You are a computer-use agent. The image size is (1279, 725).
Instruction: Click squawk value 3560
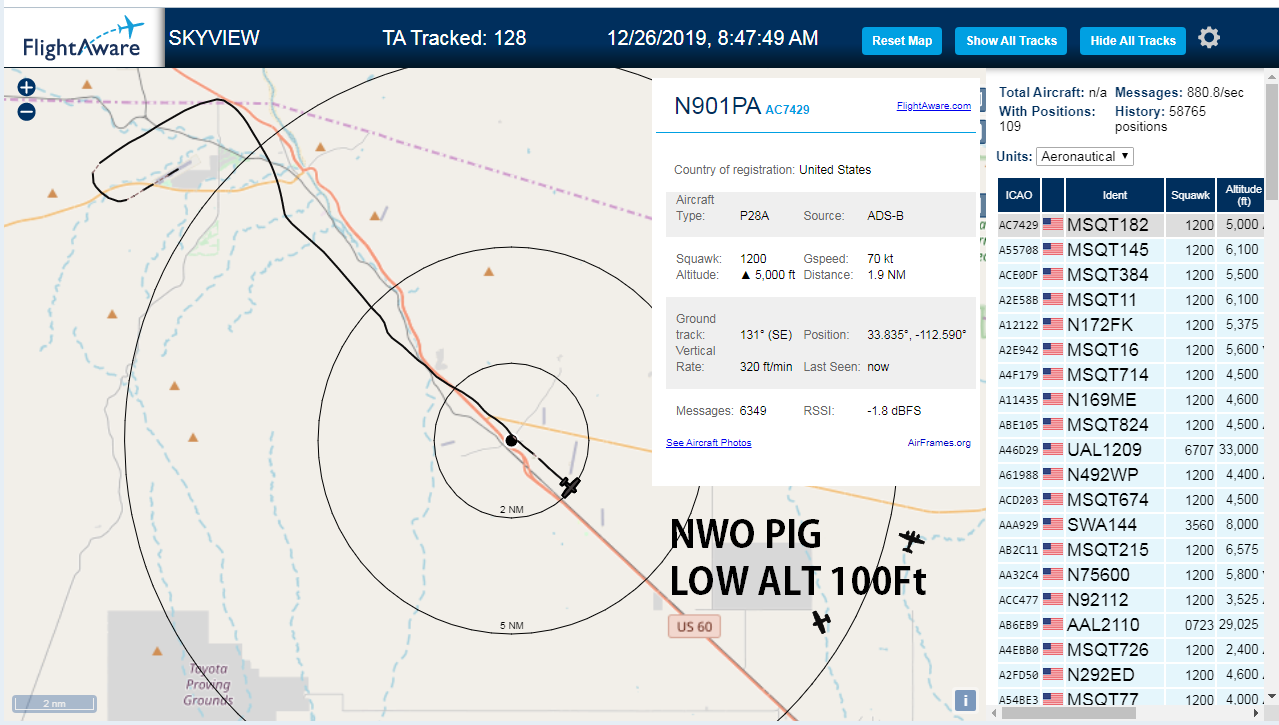(x=1199, y=524)
